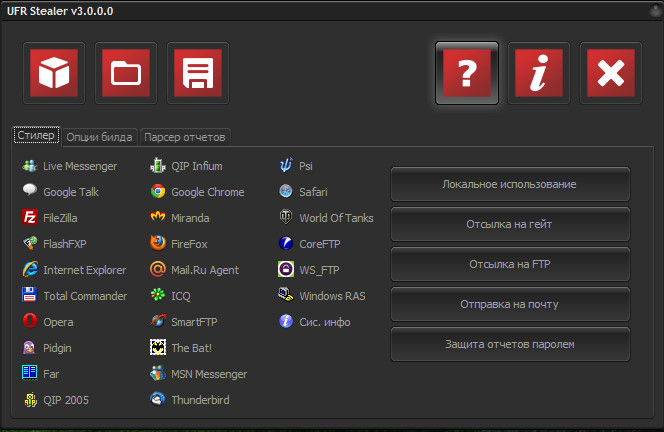The width and height of the screenshot is (664, 432).
Task: Click the red X icon button
Action: click(x=611, y=73)
